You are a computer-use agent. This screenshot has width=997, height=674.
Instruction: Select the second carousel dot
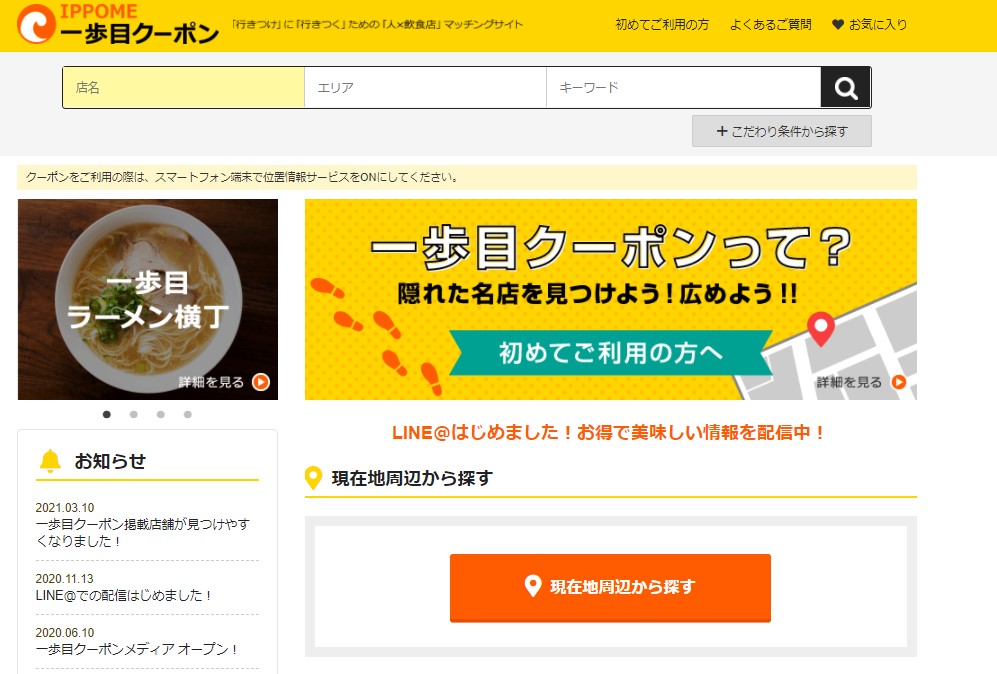134,415
